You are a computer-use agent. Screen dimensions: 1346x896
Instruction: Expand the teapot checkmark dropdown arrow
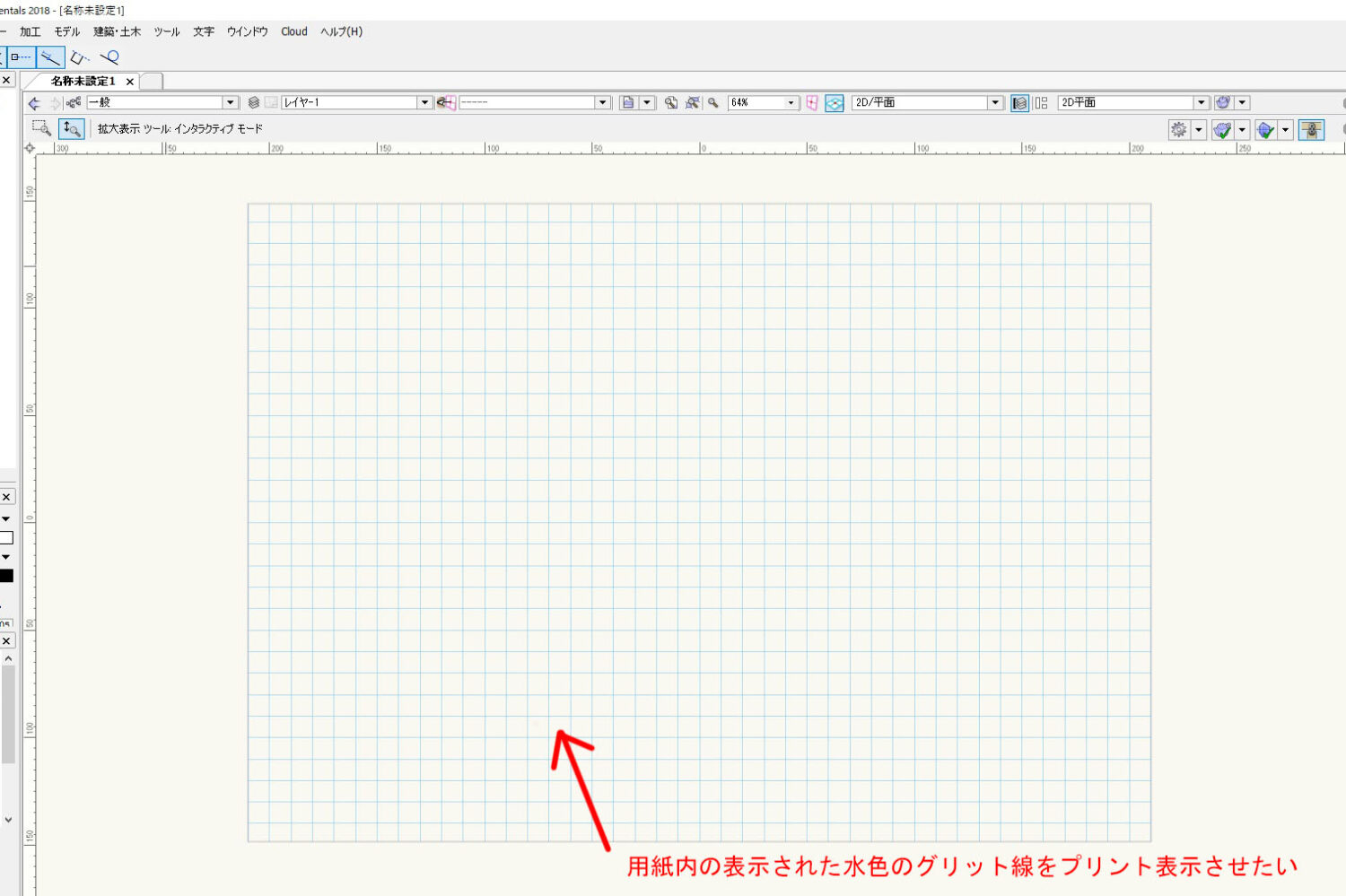[1243, 130]
